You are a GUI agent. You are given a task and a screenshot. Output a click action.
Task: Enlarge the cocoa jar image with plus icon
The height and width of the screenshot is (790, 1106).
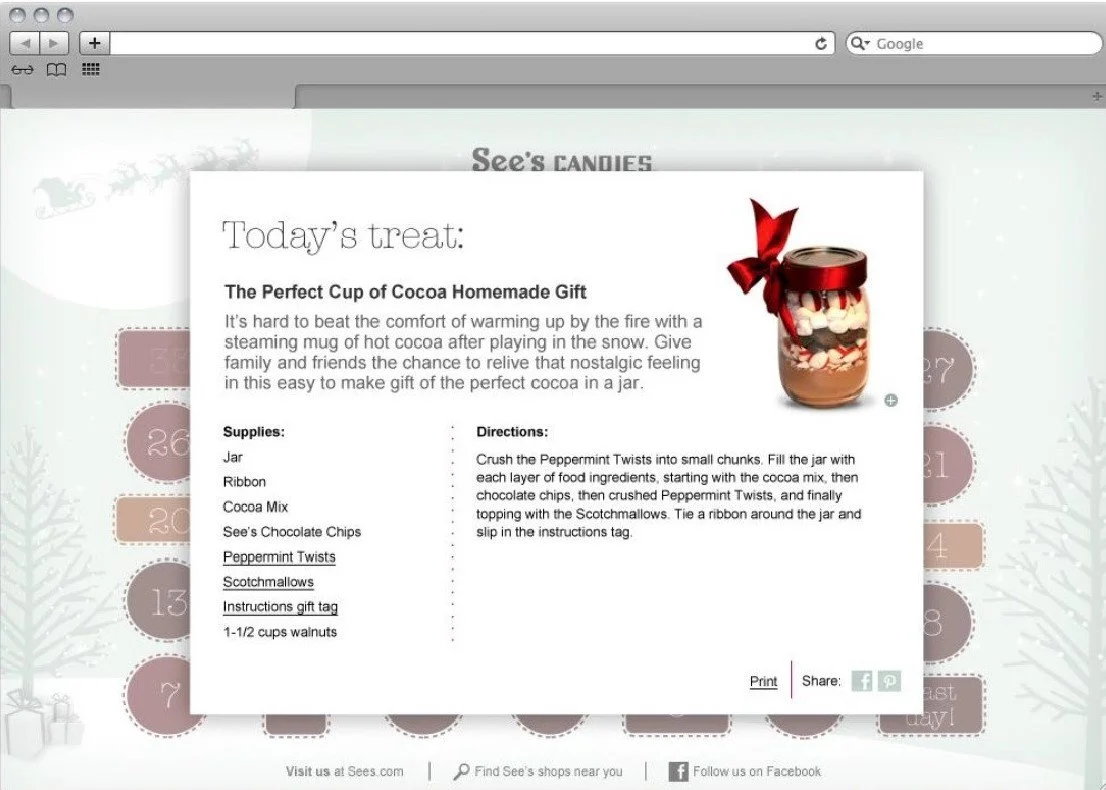(891, 401)
